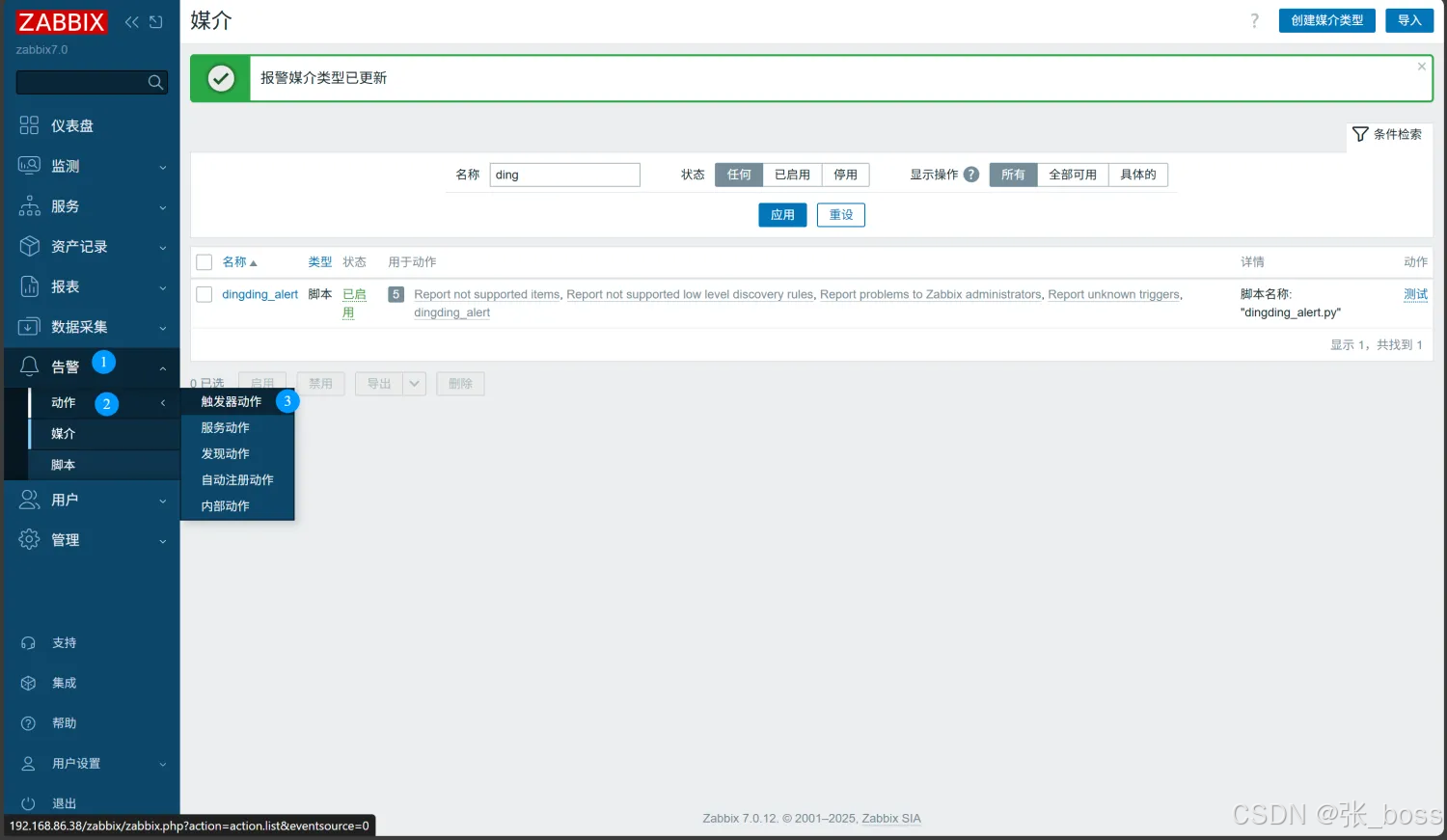Open help via top-right question mark
This screenshot has width=1447, height=840.
click(1254, 20)
